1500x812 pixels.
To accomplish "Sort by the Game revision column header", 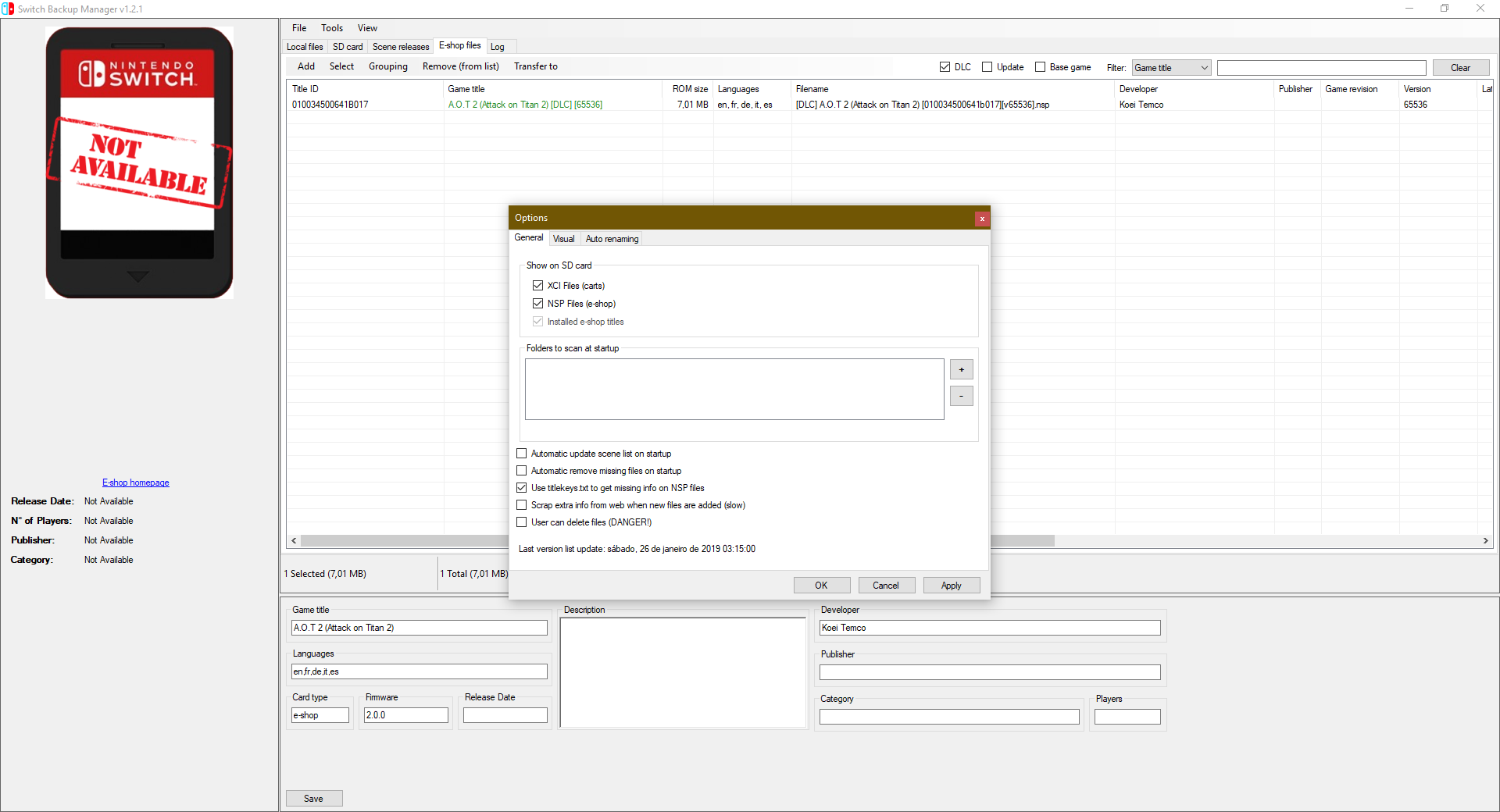I will point(1360,89).
